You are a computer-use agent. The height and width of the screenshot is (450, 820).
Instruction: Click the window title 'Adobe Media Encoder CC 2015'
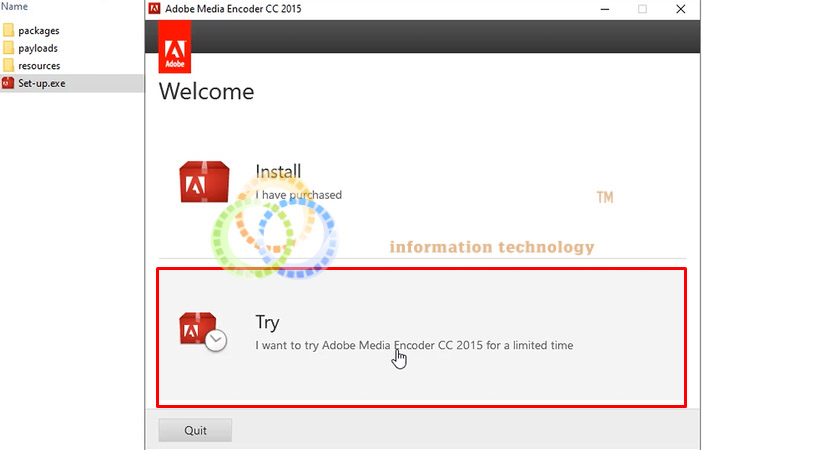[233, 8]
